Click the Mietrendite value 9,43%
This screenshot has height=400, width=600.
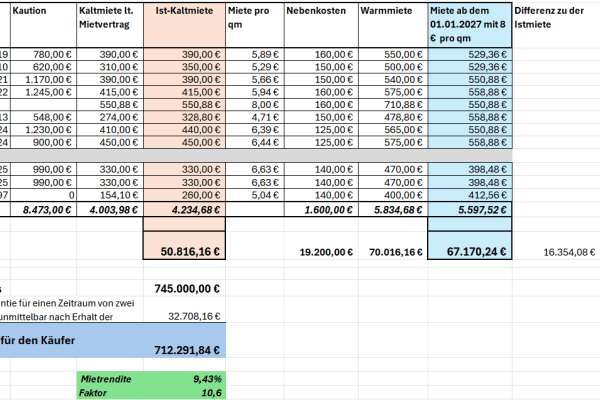pos(184,379)
